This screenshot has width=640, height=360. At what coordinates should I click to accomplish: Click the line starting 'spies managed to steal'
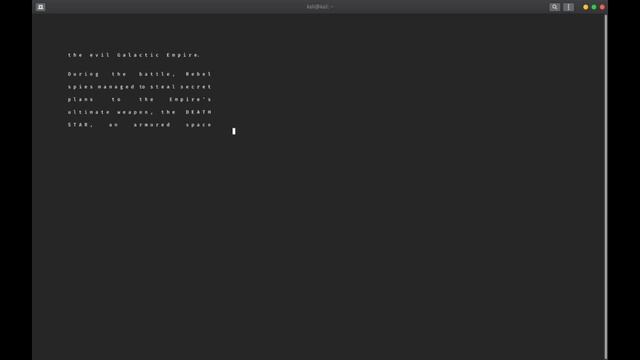coord(140,87)
